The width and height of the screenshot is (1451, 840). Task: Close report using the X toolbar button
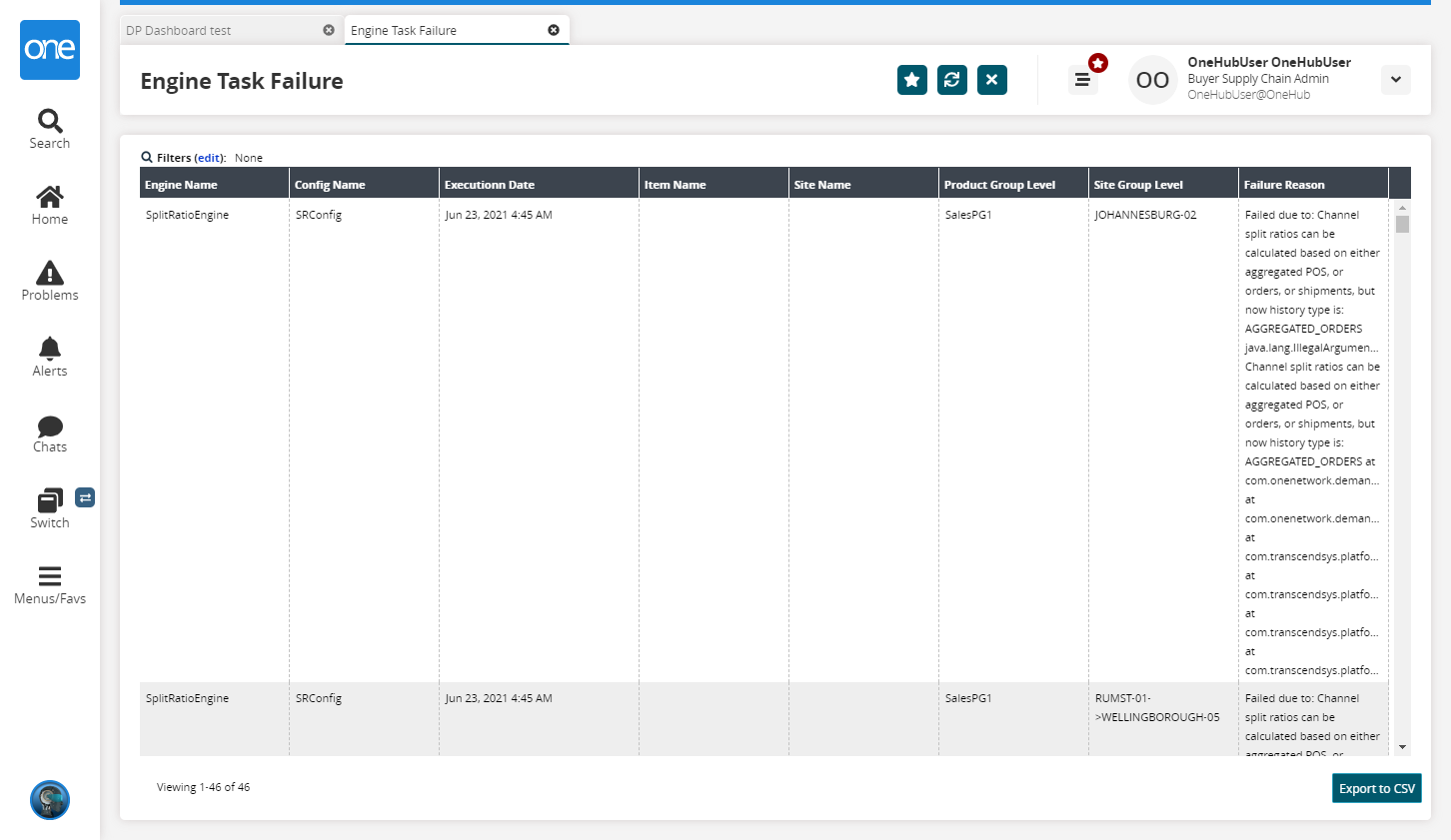[991, 80]
